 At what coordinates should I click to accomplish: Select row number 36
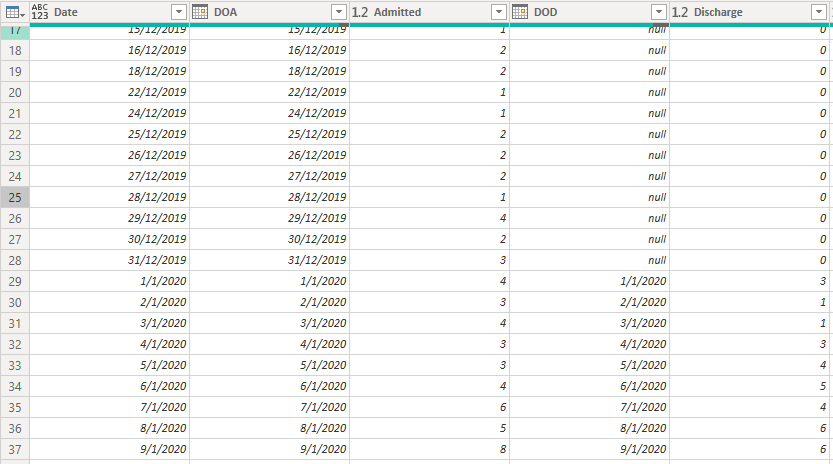pos(15,428)
